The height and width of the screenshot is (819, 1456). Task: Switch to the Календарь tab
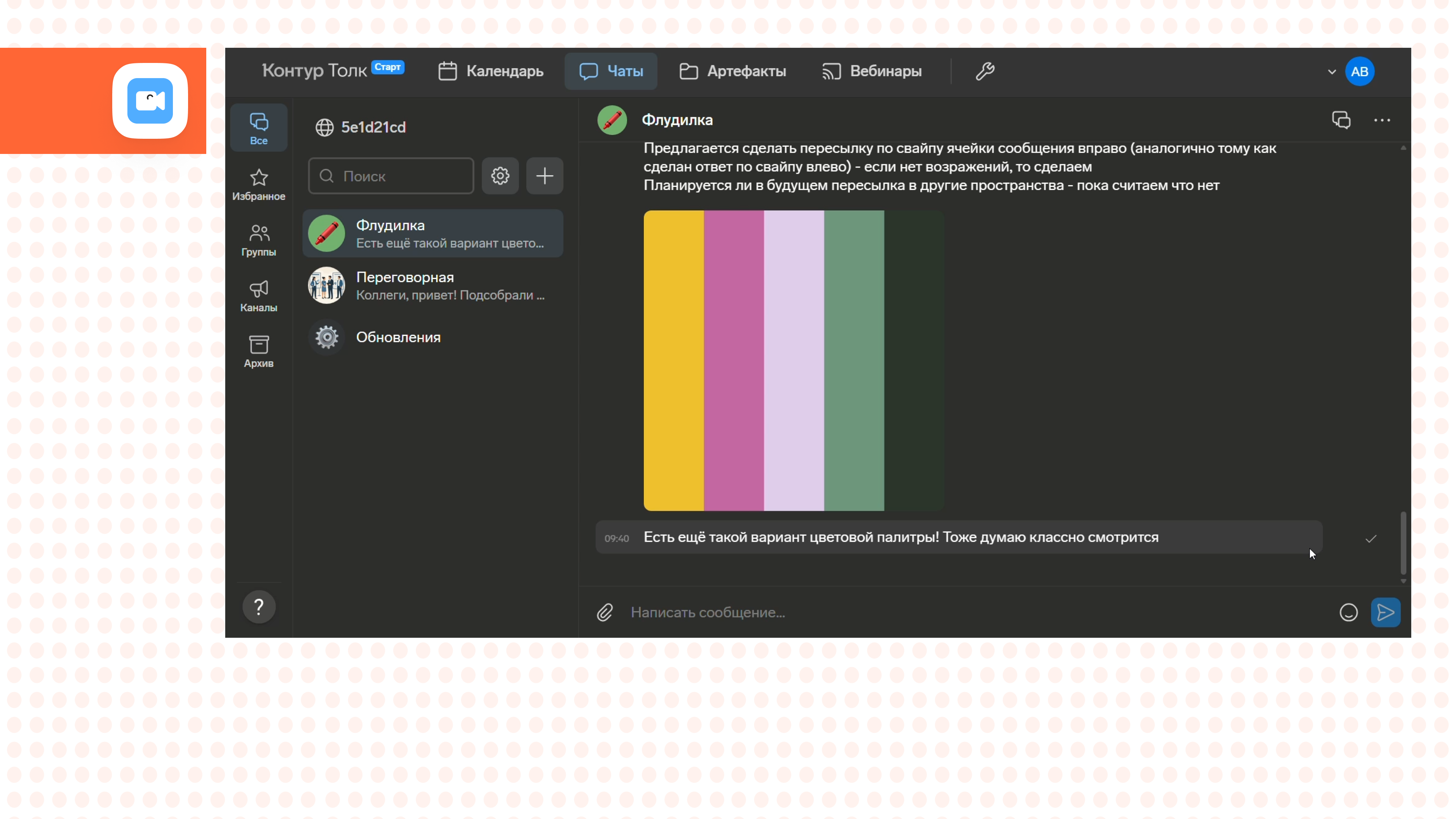491,71
